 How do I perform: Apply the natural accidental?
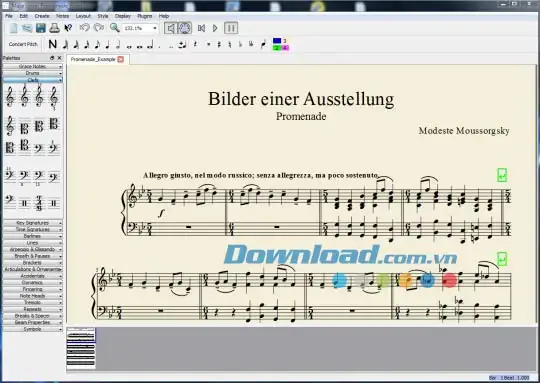tap(230, 44)
